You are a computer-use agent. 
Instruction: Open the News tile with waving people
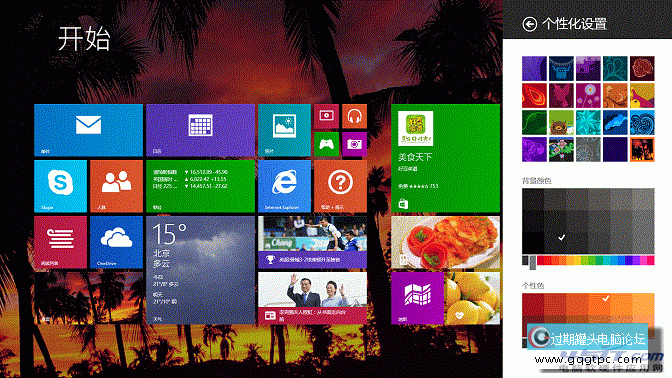coord(312,298)
